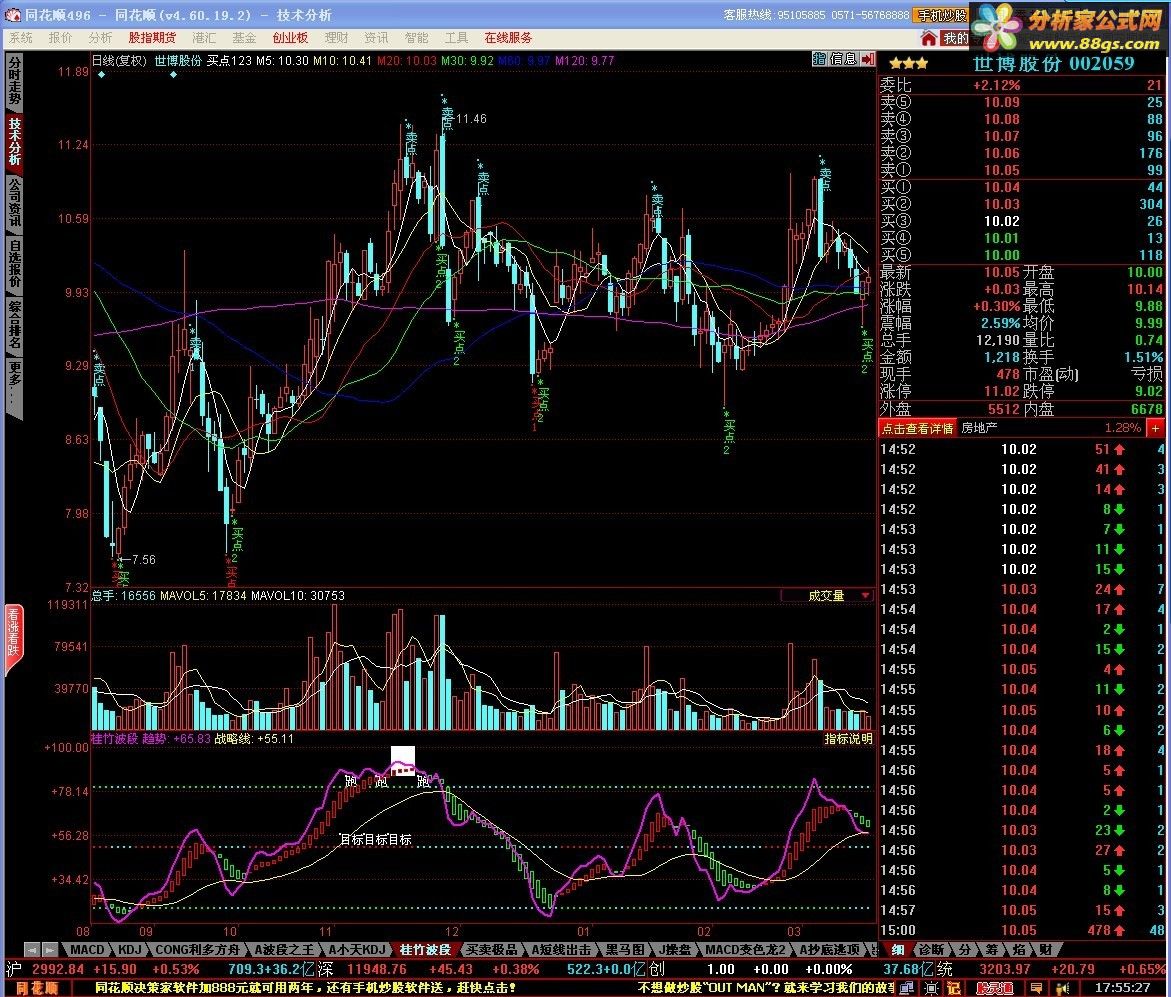Click the 同花顺 logo in status bar
The height and width of the screenshot is (997, 1171).
pos(37,987)
